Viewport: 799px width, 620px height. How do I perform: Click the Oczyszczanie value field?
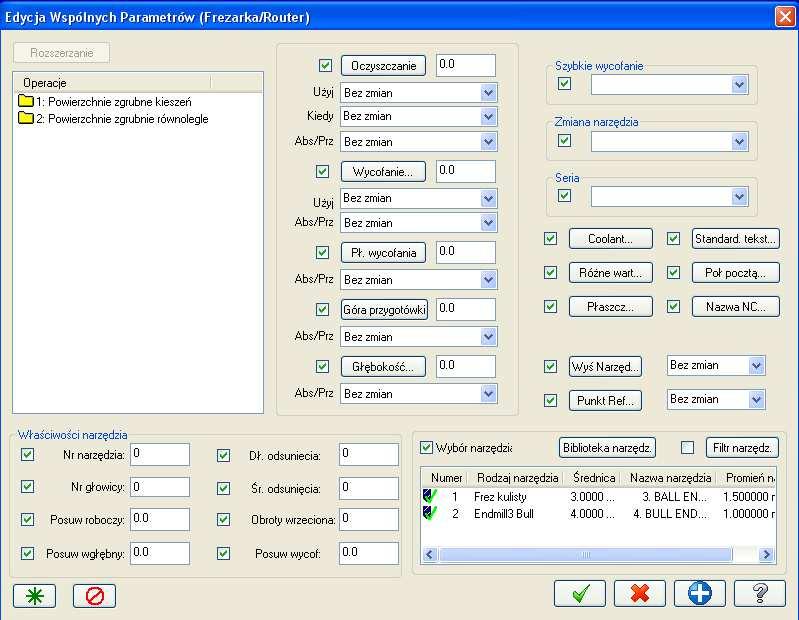pyautogui.click(x=466, y=65)
